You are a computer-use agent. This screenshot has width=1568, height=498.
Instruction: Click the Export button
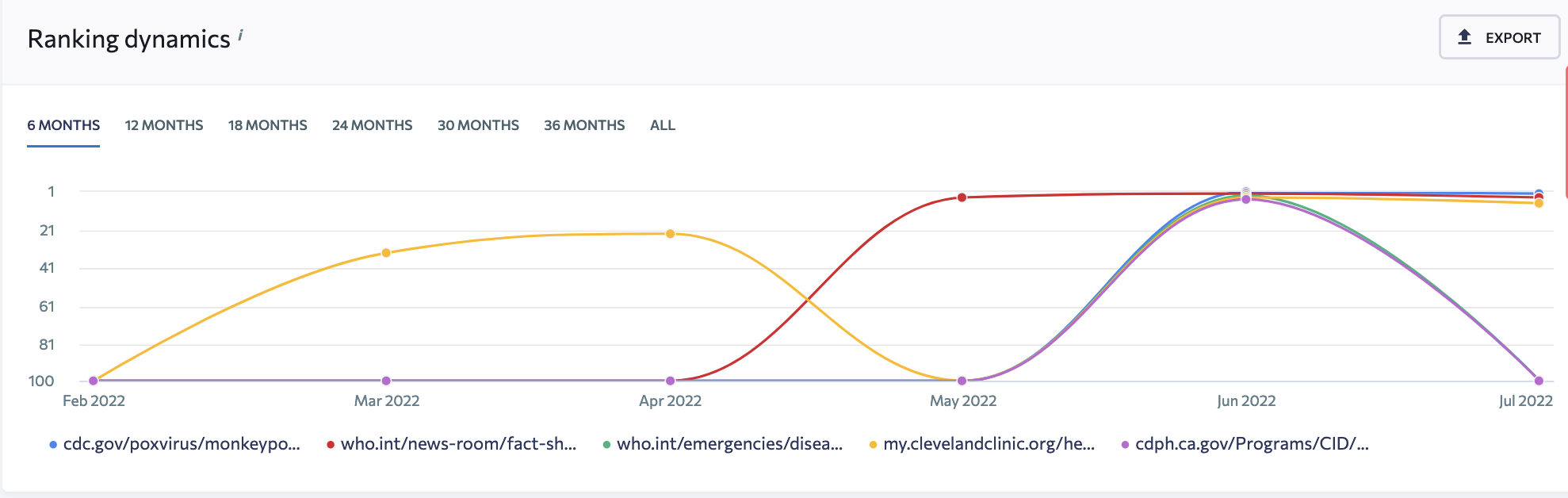pos(1498,37)
